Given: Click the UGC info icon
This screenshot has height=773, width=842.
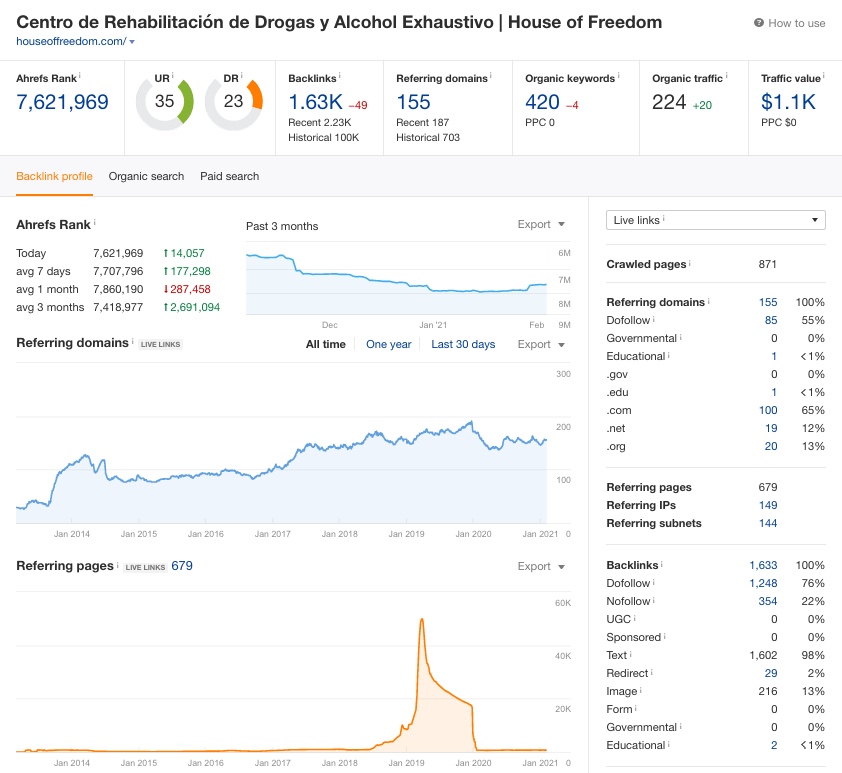Looking at the screenshot, I should (x=635, y=618).
